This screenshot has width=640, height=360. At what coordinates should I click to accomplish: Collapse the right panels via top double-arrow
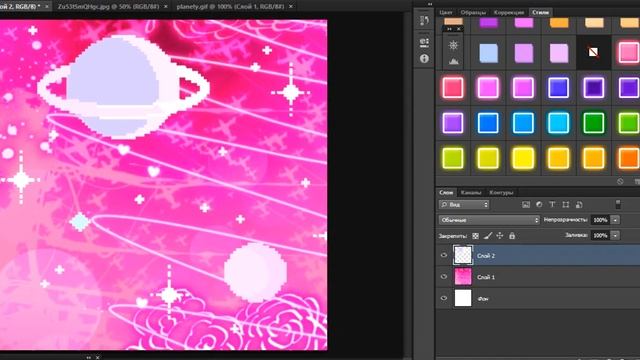point(430,4)
